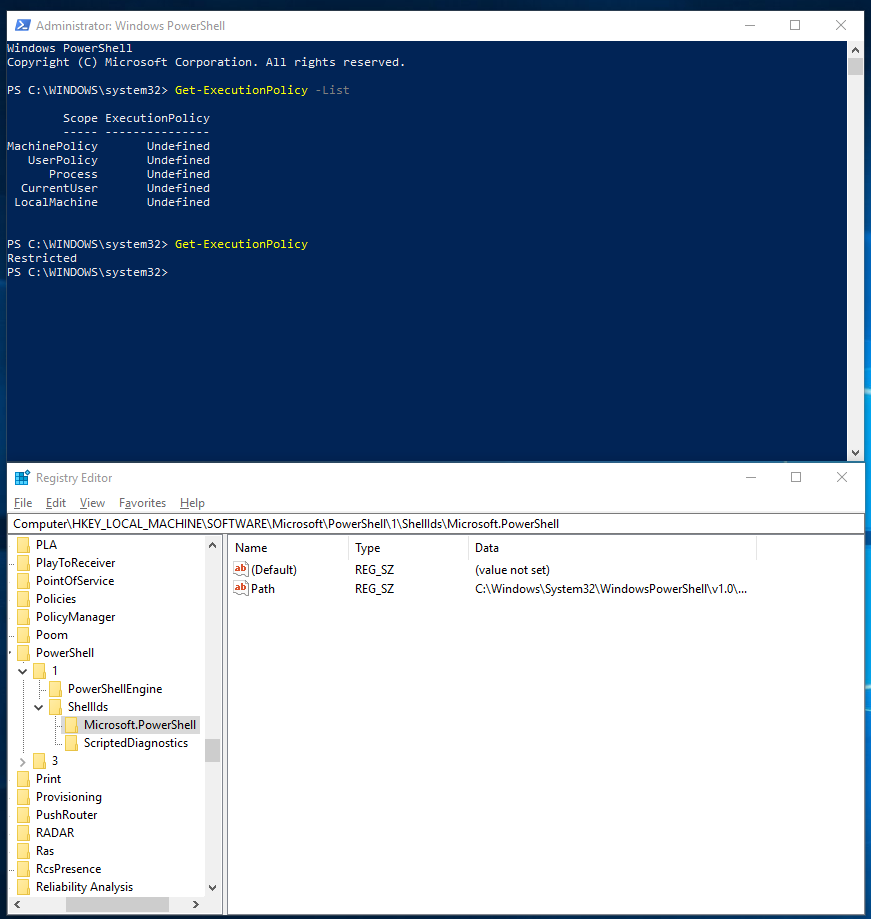Open the Favorites menu
This screenshot has height=919, width=871.
142,502
